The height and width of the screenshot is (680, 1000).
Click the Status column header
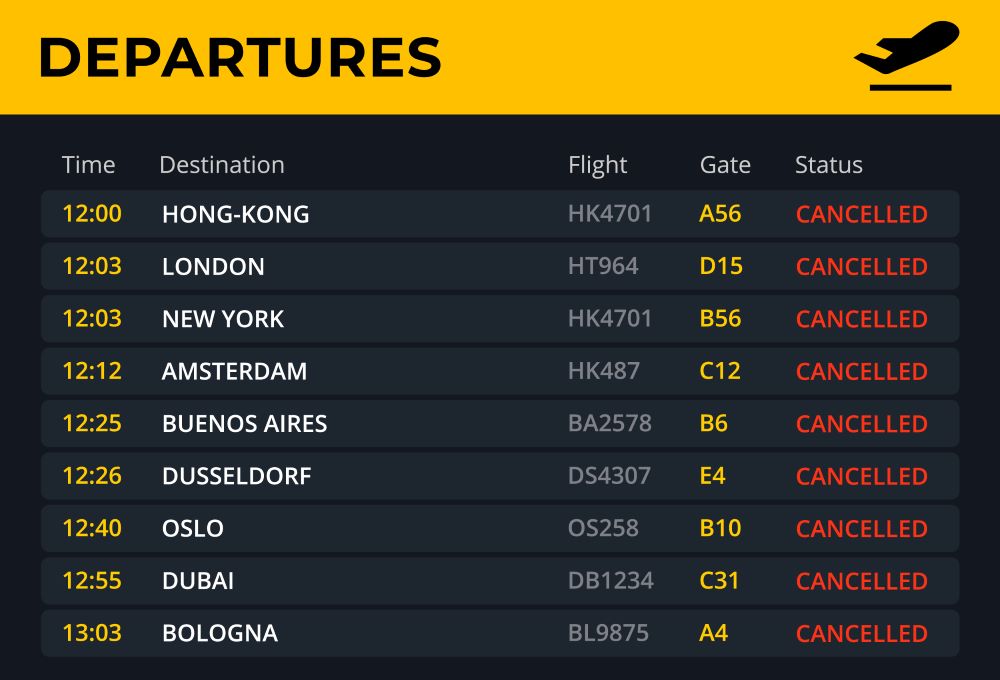click(828, 165)
